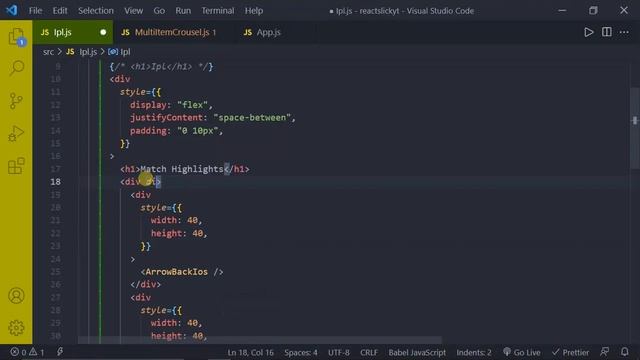Split the editor to the right
Viewport: 640px width, 360px height.
click(x=607, y=32)
